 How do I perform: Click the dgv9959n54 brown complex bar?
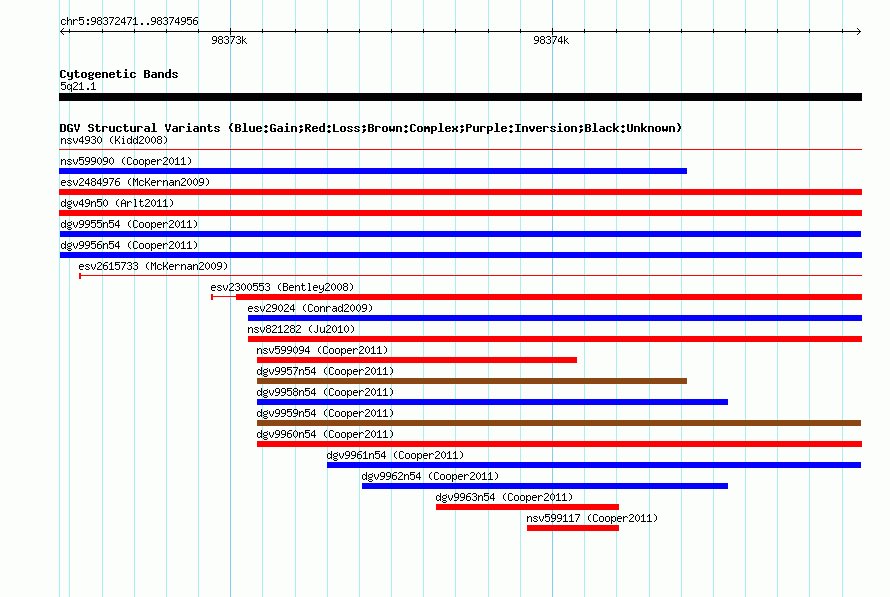559,423
